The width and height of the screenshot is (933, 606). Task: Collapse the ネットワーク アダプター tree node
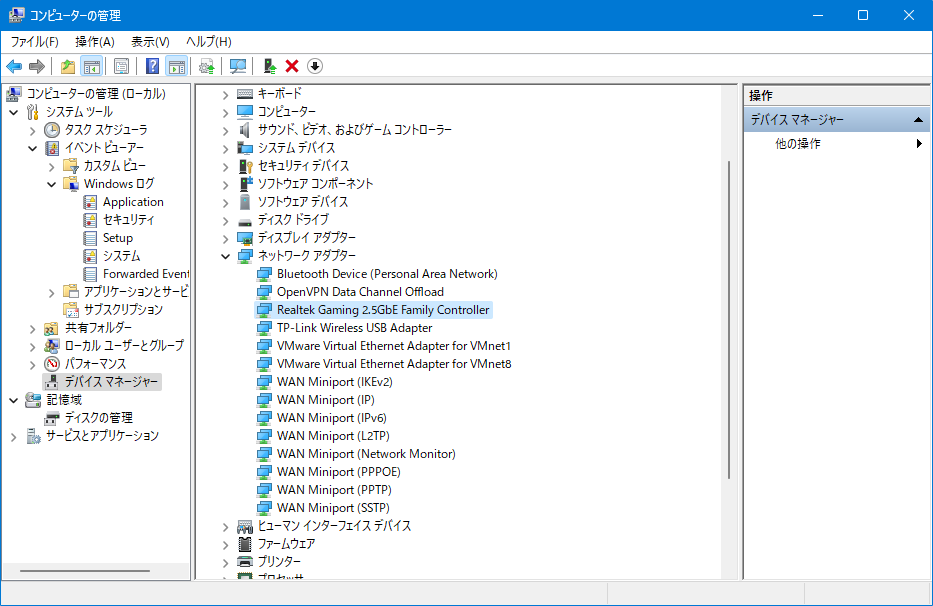pos(225,256)
